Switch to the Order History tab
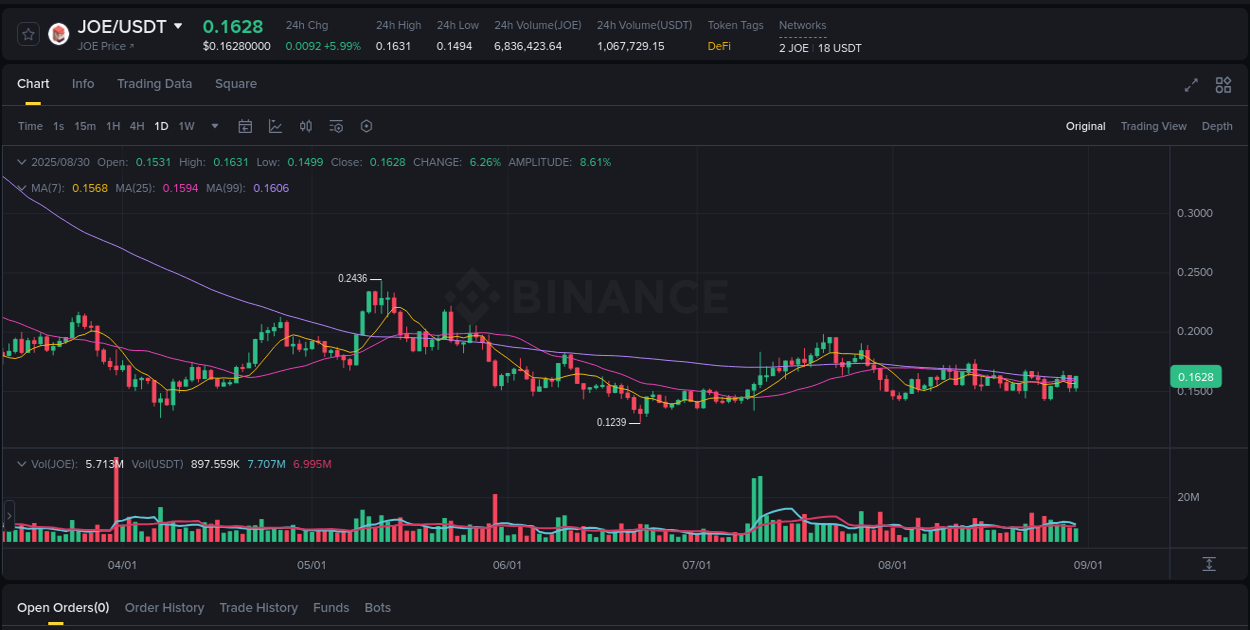This screenshot has width=1250, height=630. click(x=164, y=607)
